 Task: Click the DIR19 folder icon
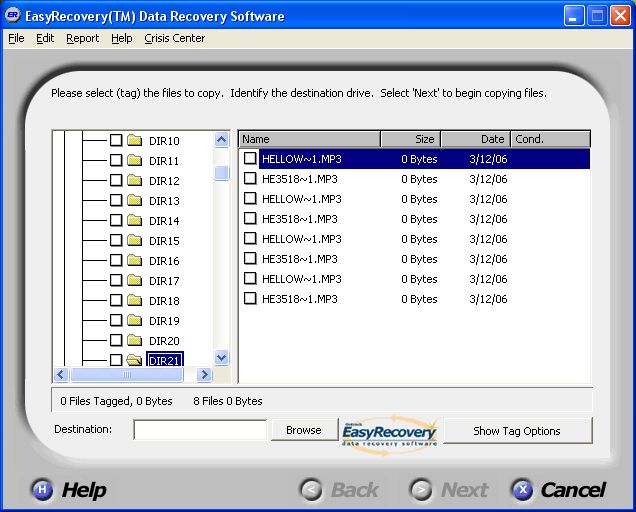coord(134,320)
